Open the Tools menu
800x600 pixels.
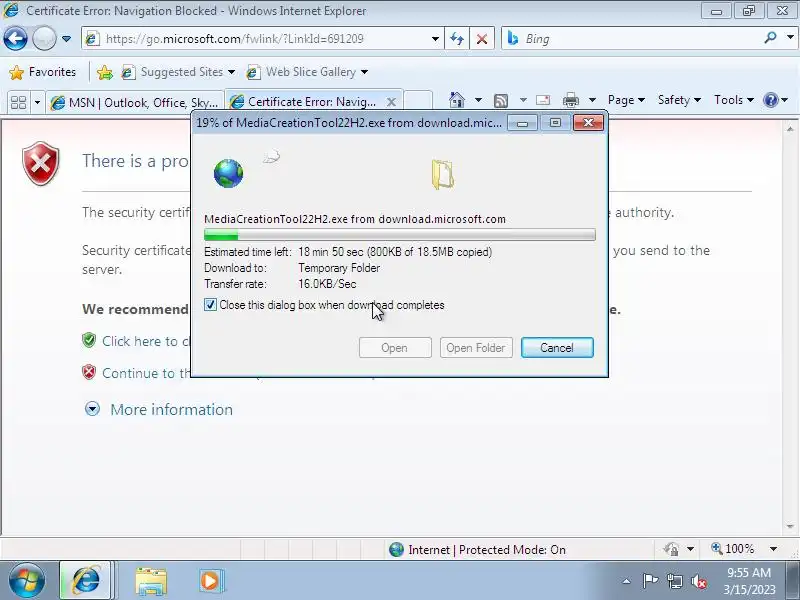pos(734,100)
